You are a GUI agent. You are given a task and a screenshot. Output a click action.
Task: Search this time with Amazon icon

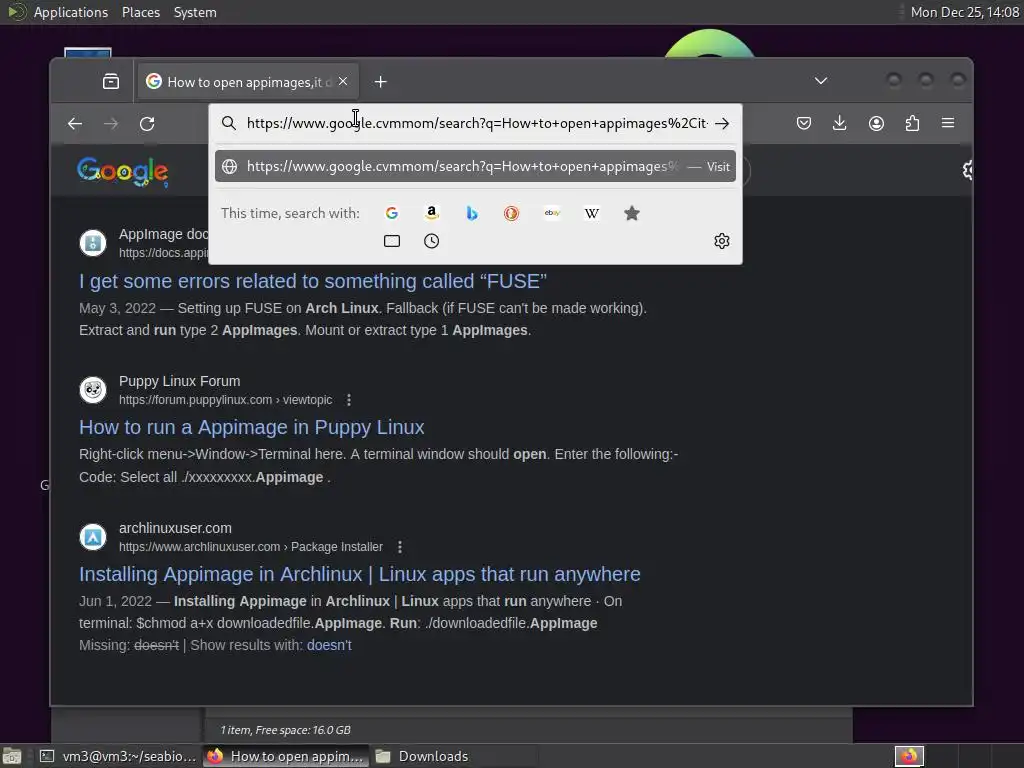point(432,213)
